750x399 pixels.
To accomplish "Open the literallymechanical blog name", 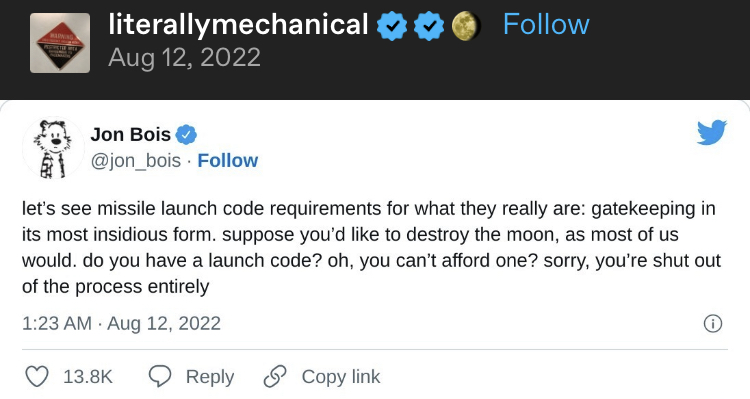I will (x=238, y=24).
